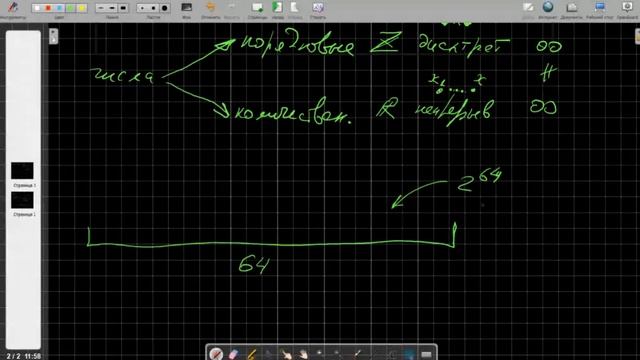Select the Pen tool in bottom palette
This screenshot has width=640, height=360.
pyautogui.click(x=216, y=354)
